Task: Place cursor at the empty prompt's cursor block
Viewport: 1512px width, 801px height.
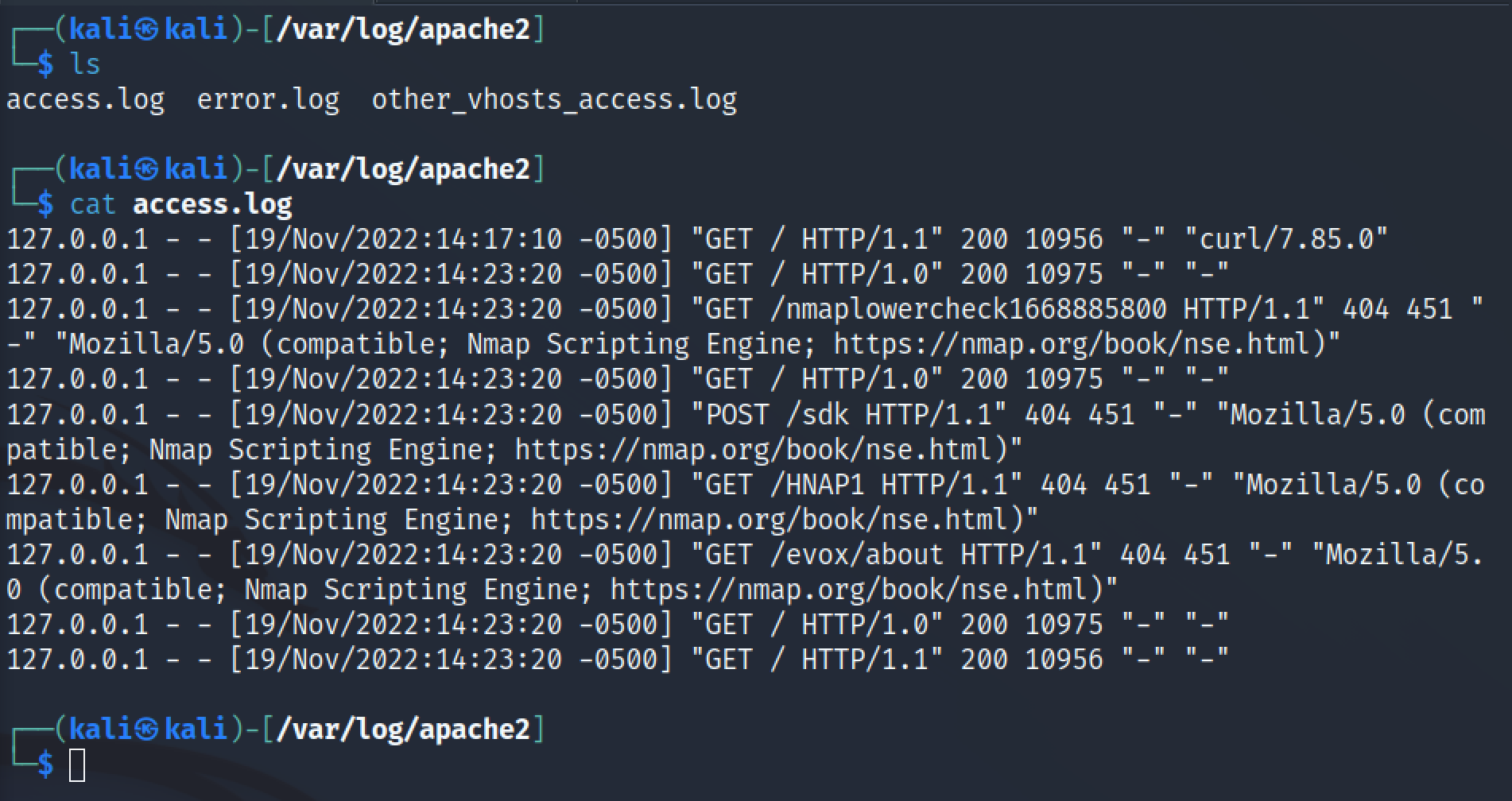Action: tap(77, 764)
